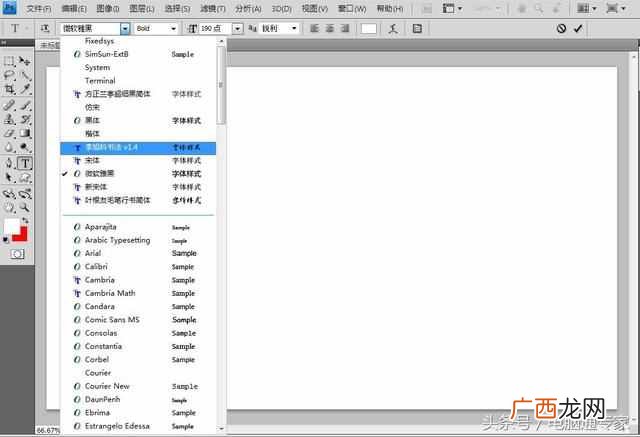Viewport: 640px width, 437px height.
Task: Click the font list scrollbar thumb
Action: click(221, 85)
